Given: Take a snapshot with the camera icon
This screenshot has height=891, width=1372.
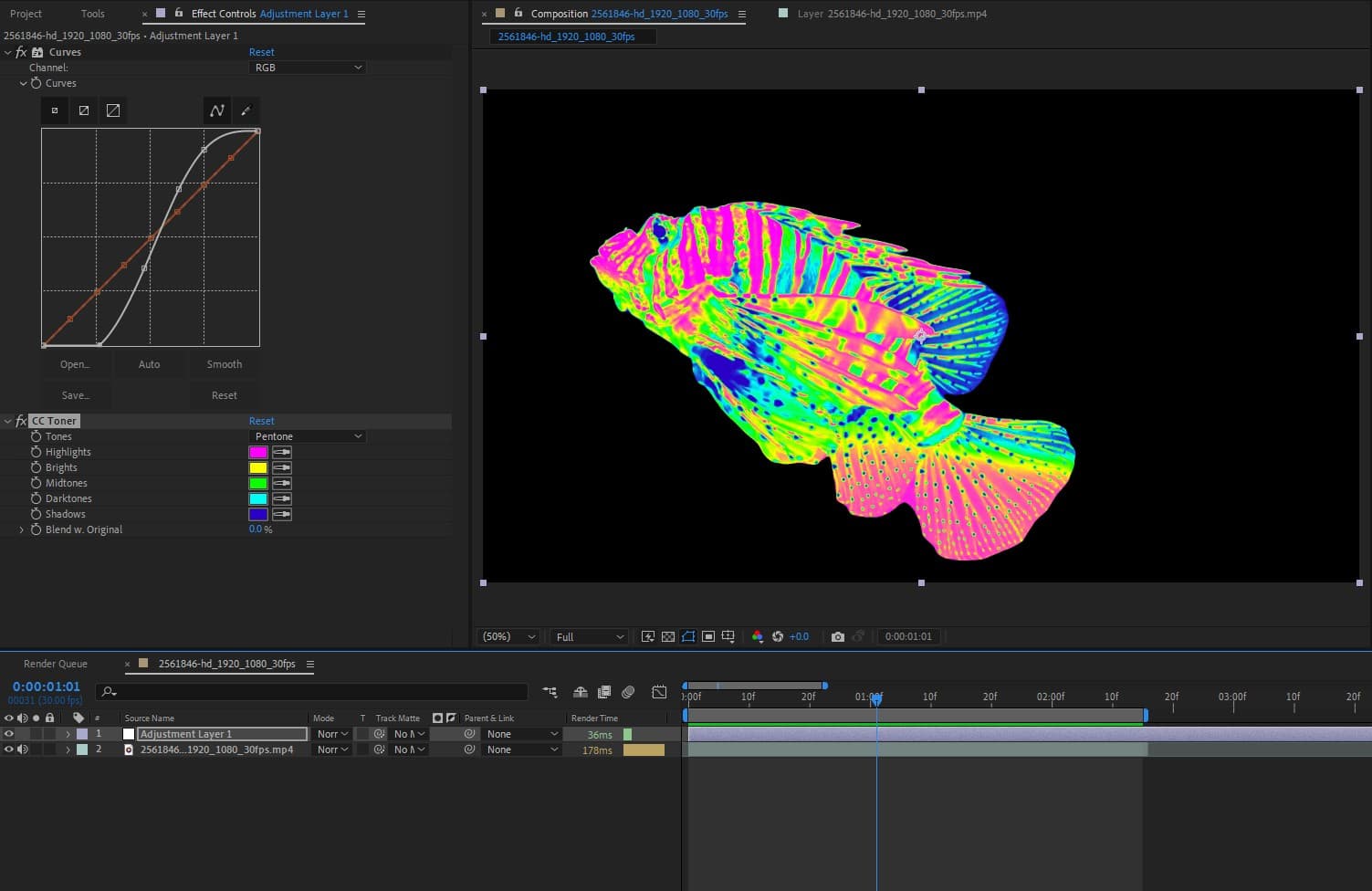Looking at the screenshot, I should [838, 636].
